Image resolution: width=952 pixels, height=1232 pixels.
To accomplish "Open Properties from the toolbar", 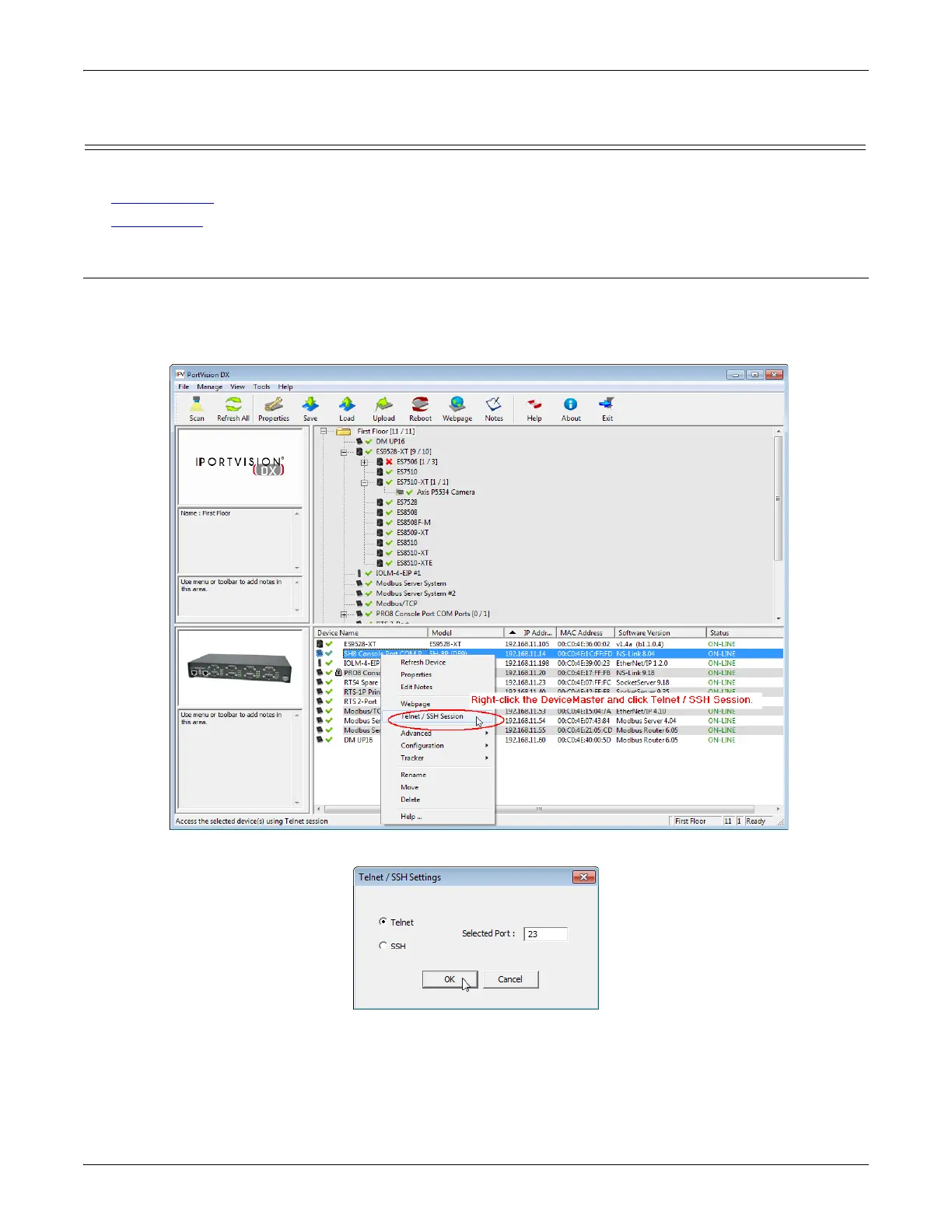I will [x=273, y=404].
